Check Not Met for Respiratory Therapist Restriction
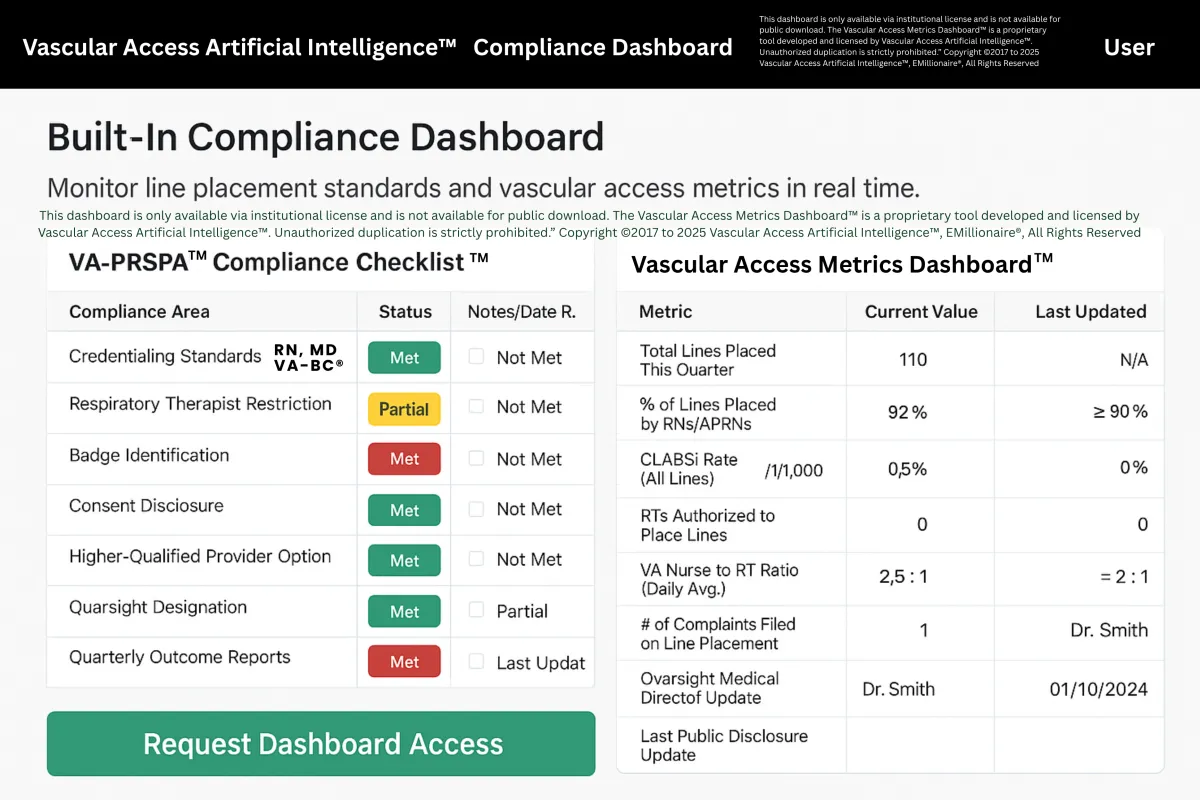The height and width of the screenshot is (800, 1200). coord(477,406)
